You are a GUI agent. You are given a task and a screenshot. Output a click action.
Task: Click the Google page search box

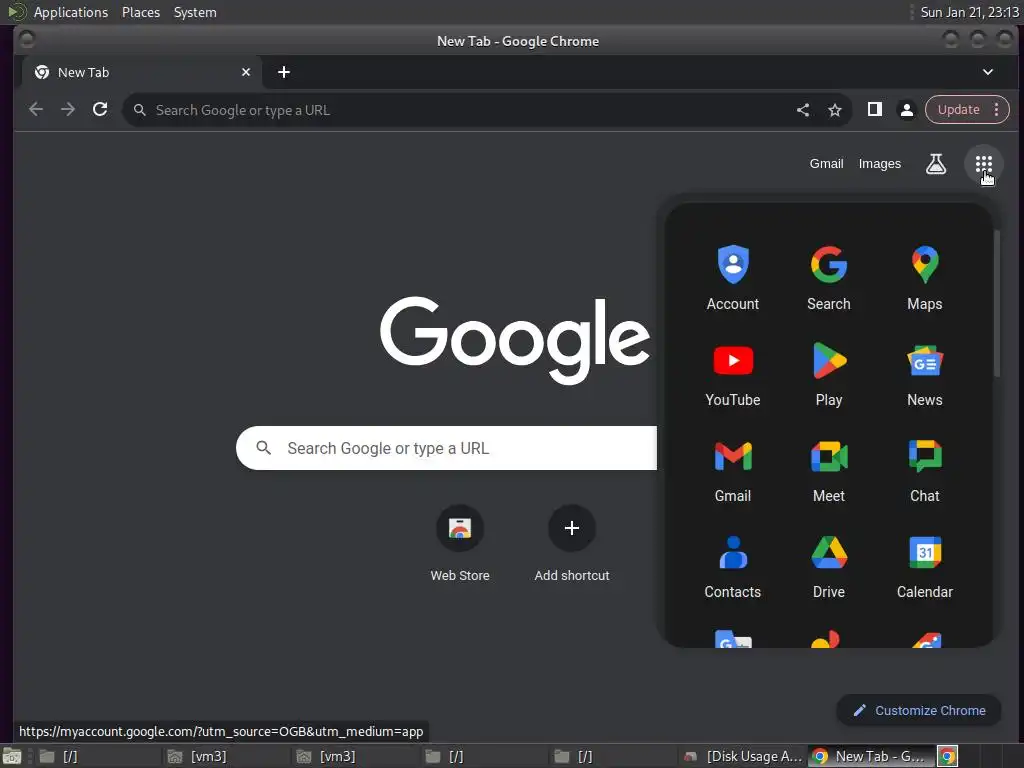447,448
